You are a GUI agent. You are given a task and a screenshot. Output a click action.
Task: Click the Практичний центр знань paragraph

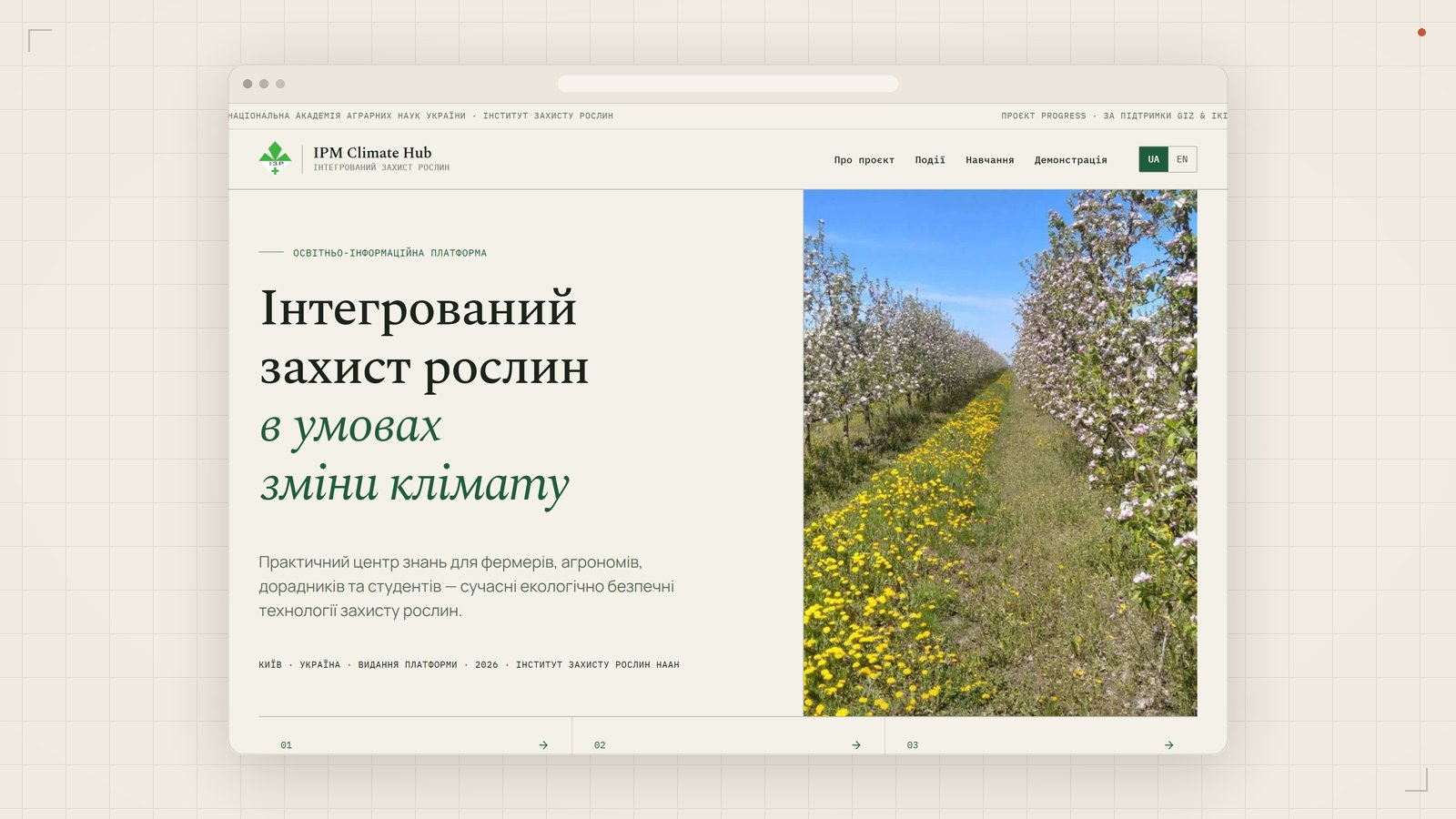tap(466, 586)
